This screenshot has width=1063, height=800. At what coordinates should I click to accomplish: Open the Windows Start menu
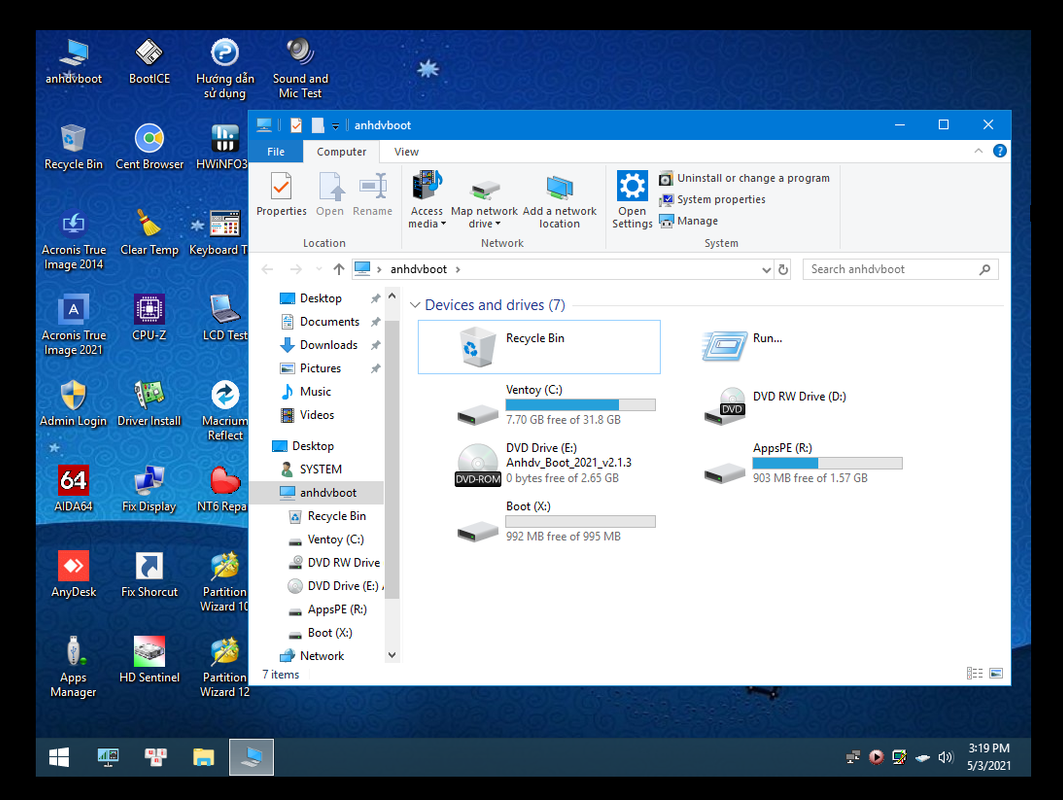click(59, 757)
